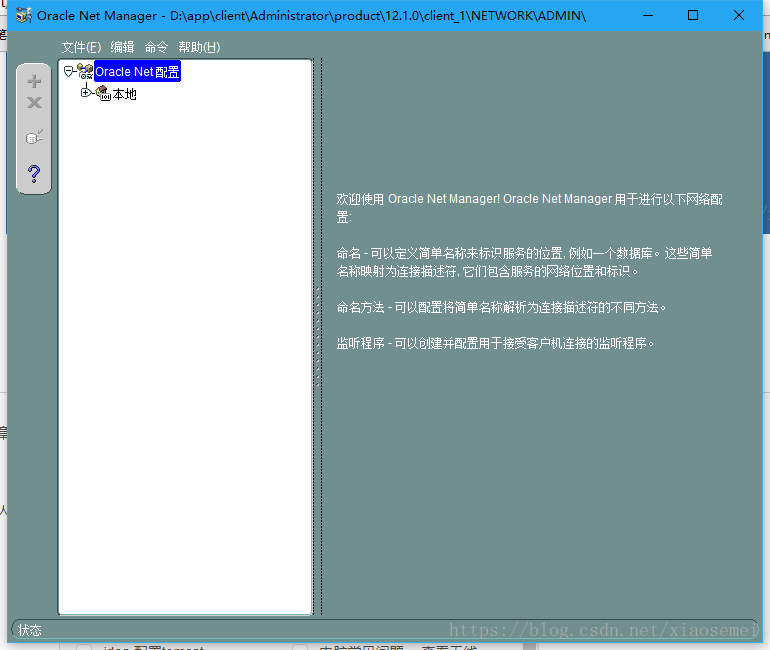Viewport: 770px width, 650px height.
Task: Click the Oracle Net configuration tree icon
Action: 85,72
